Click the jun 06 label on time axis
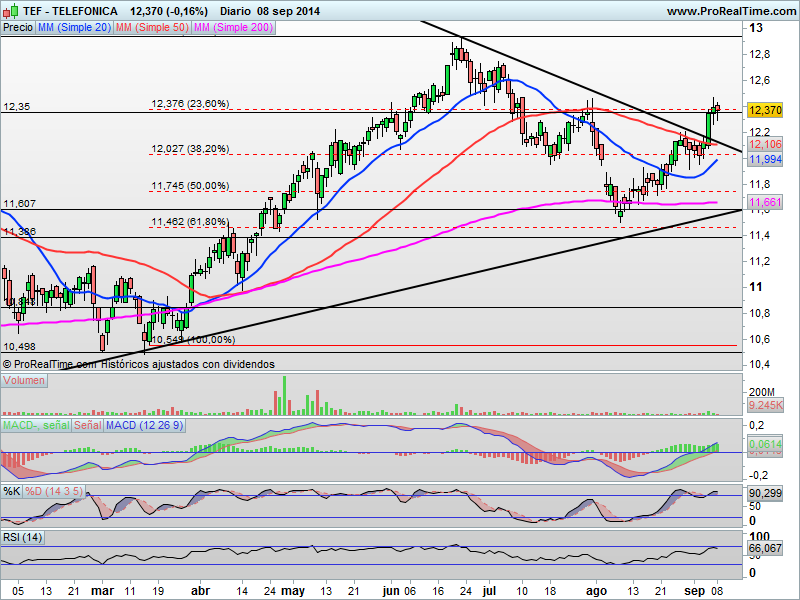Screen dimensions: 800x600 pyautogui.click(x=399, y=591)
